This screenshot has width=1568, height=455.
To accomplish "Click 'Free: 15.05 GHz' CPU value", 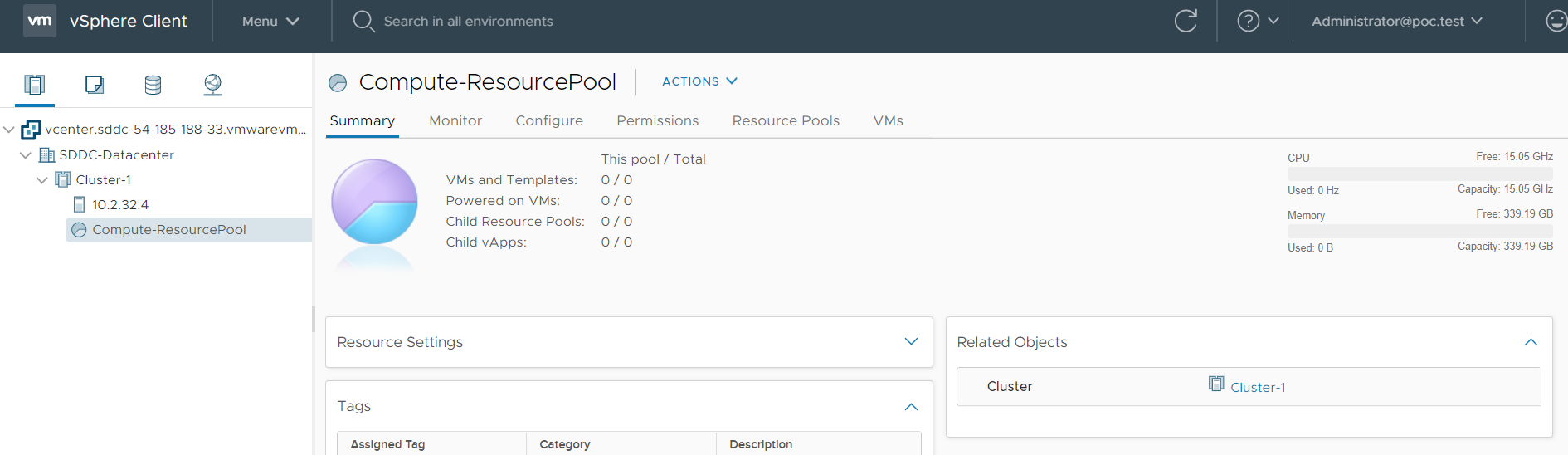I will [1514, 156].
